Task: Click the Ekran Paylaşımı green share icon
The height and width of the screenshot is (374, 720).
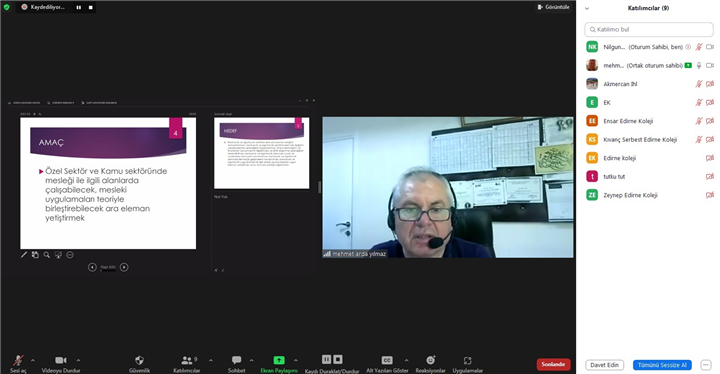Action: (x=279, y=360)
